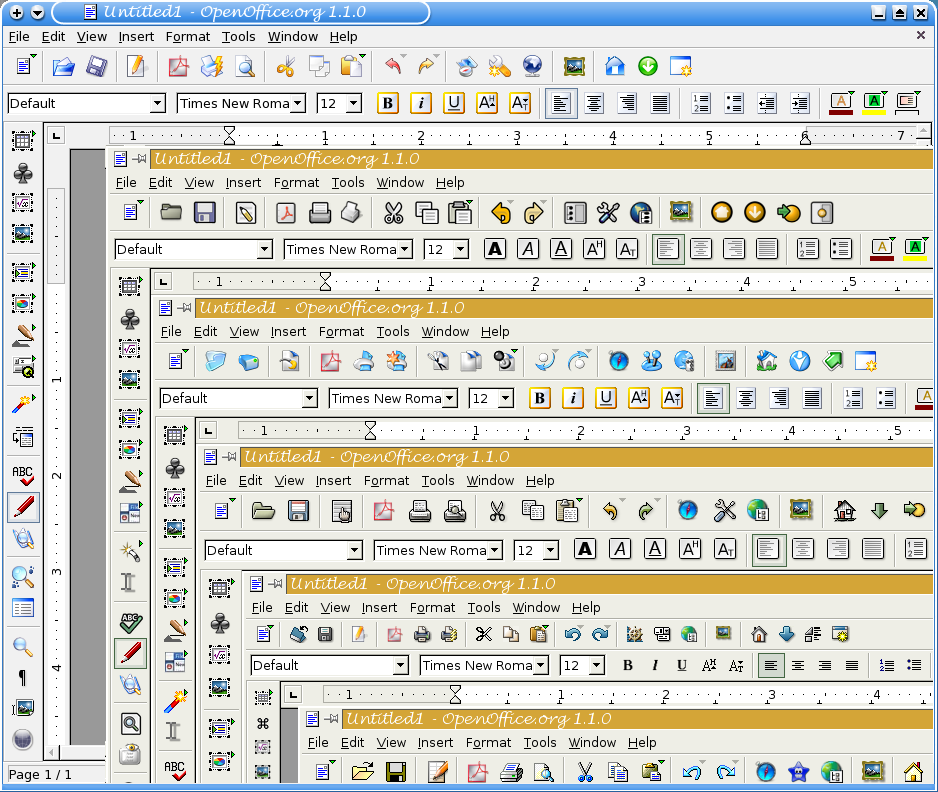Open font size dropdown arrow in outermost window
This screenshot has height=792, width=938.
[354, 103]
